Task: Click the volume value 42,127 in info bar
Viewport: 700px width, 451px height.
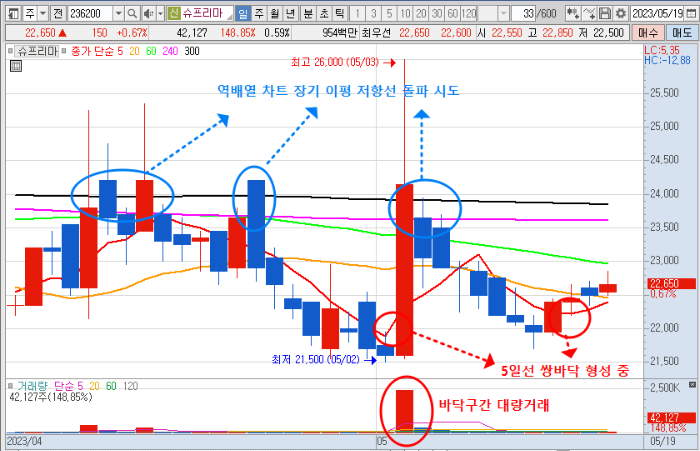Action: 192,33
